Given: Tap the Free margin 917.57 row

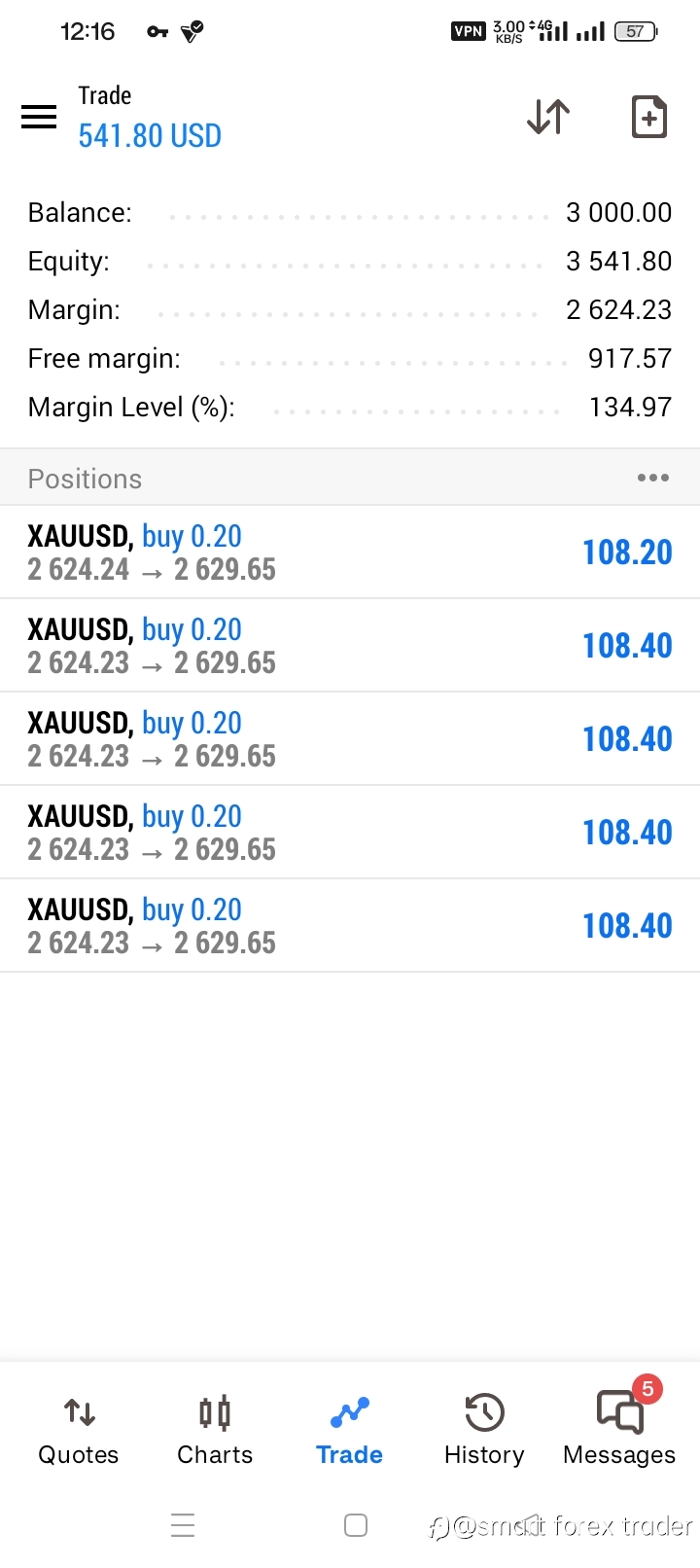Looking at the screenshot, I should [350, 358].
